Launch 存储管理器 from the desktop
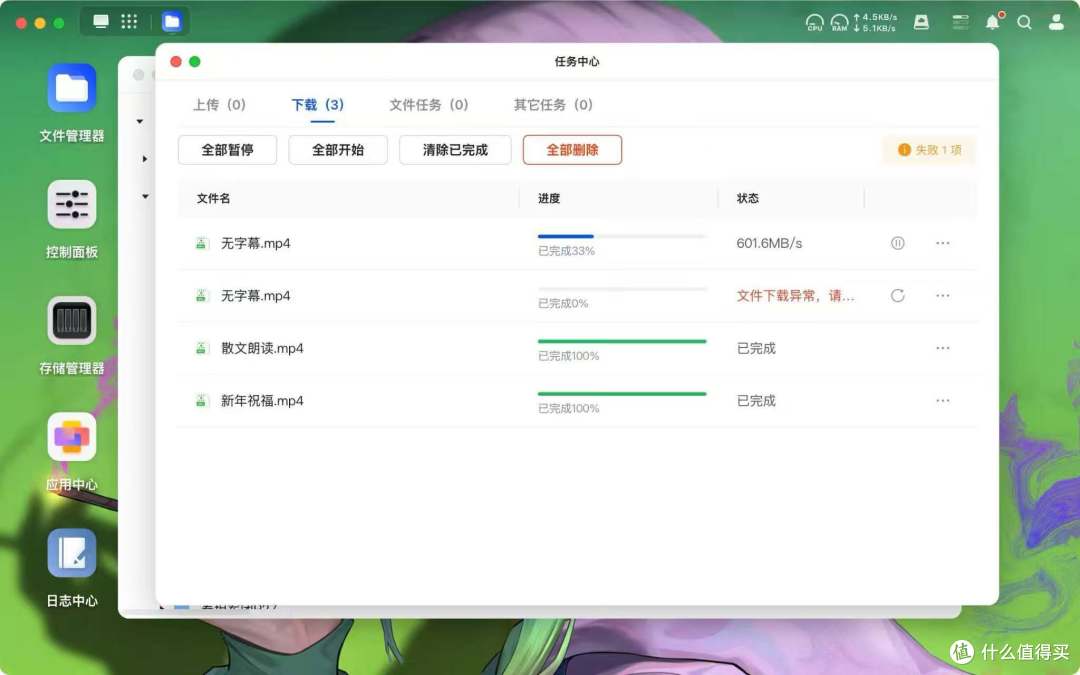This screenshot has width=1080, height=675. tap(72, 320)
